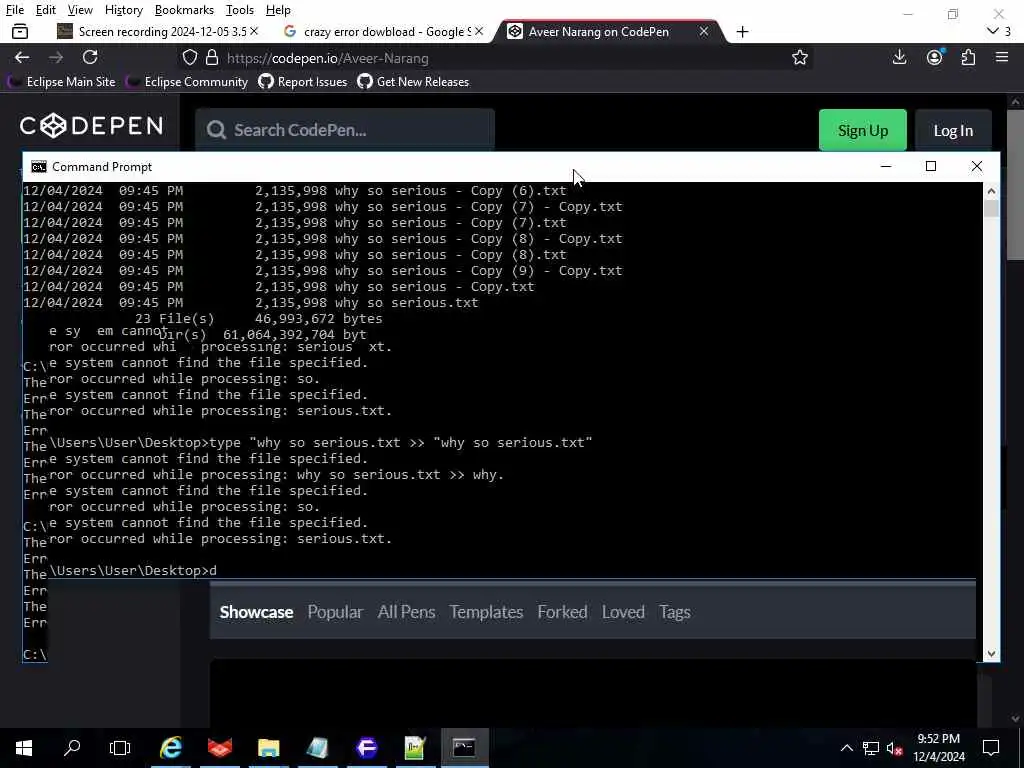Click the Command Prompt scrollbar up arrow
1024x768 pixels.
pos(991,191)
